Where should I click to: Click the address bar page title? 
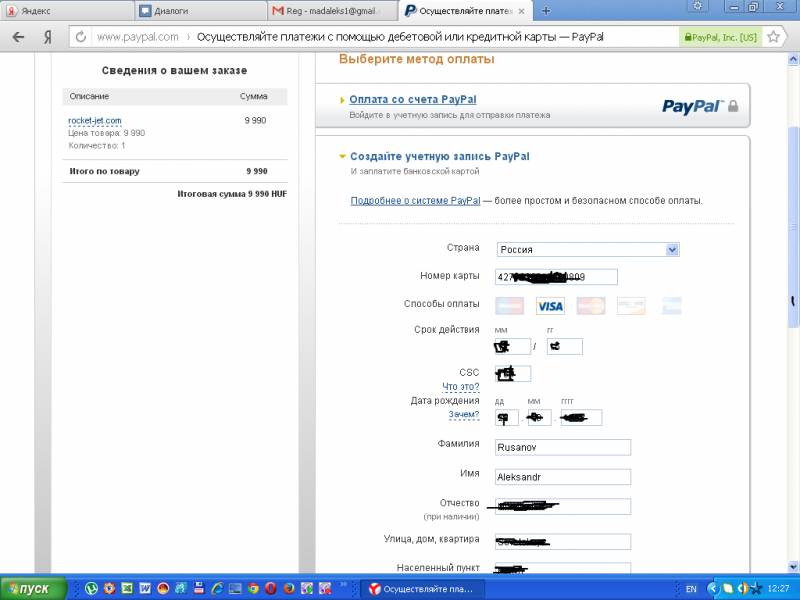pos(400,37)
